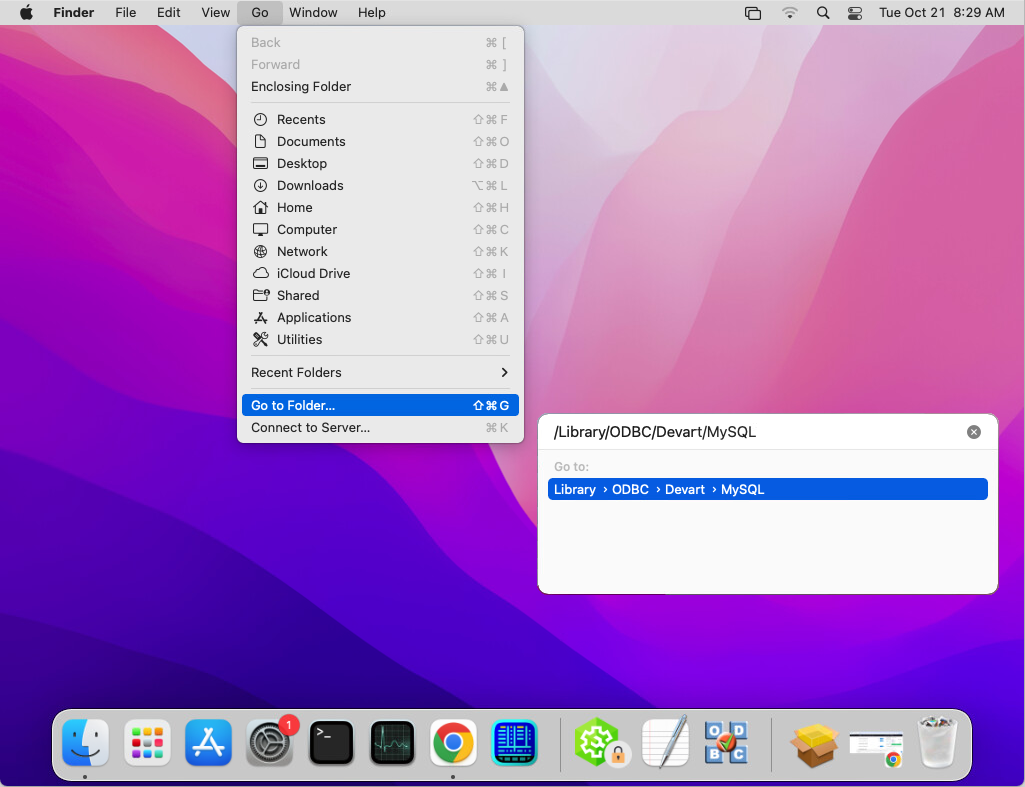Open System Preferences with notification badge
The image size is (1025, 787).
[x=269, y=743]
